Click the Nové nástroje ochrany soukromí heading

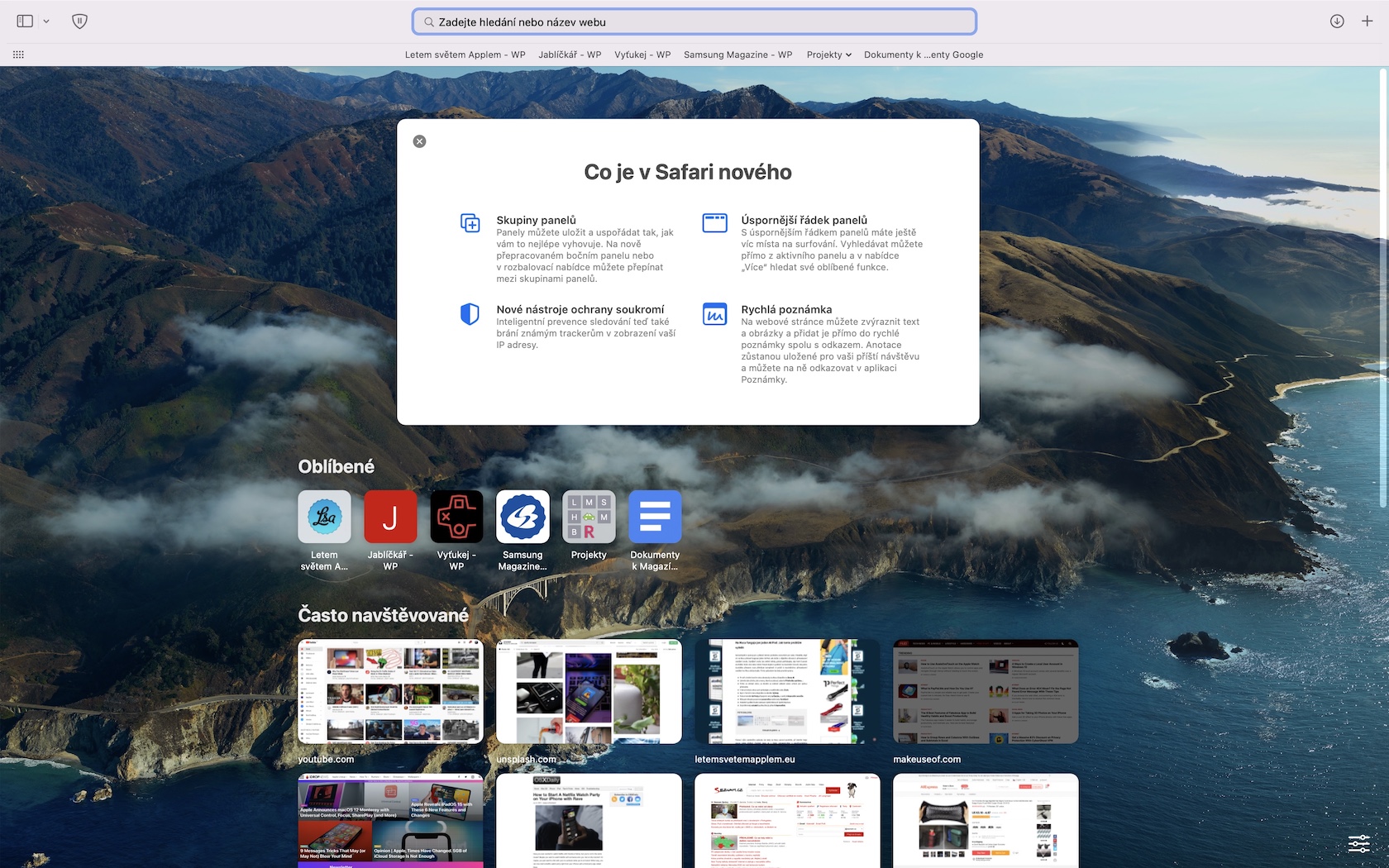tap(580, 309)
